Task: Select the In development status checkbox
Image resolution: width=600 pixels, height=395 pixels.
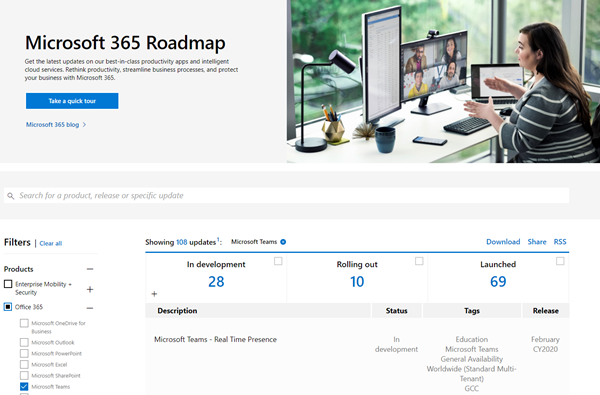Action: (278, 261)
